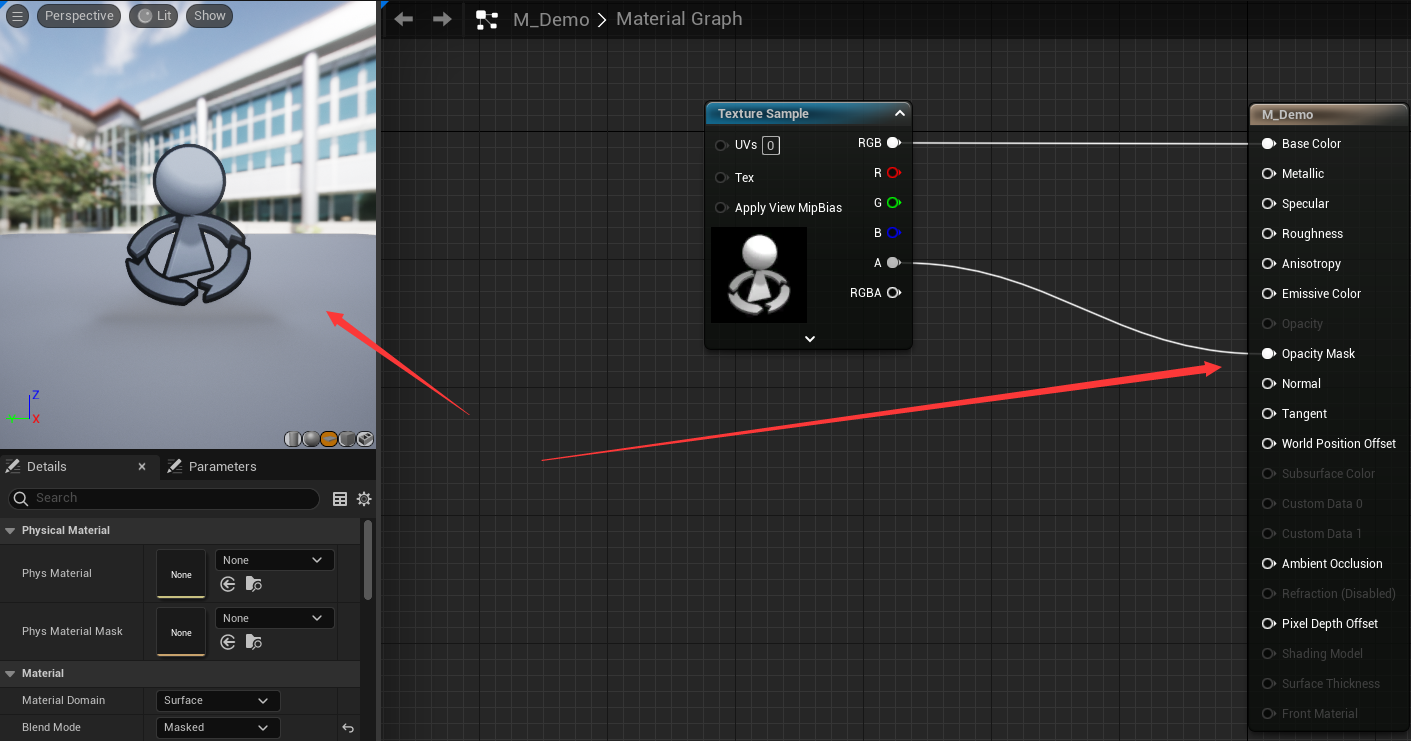Click the Apply View MipBias input pin

721,208
